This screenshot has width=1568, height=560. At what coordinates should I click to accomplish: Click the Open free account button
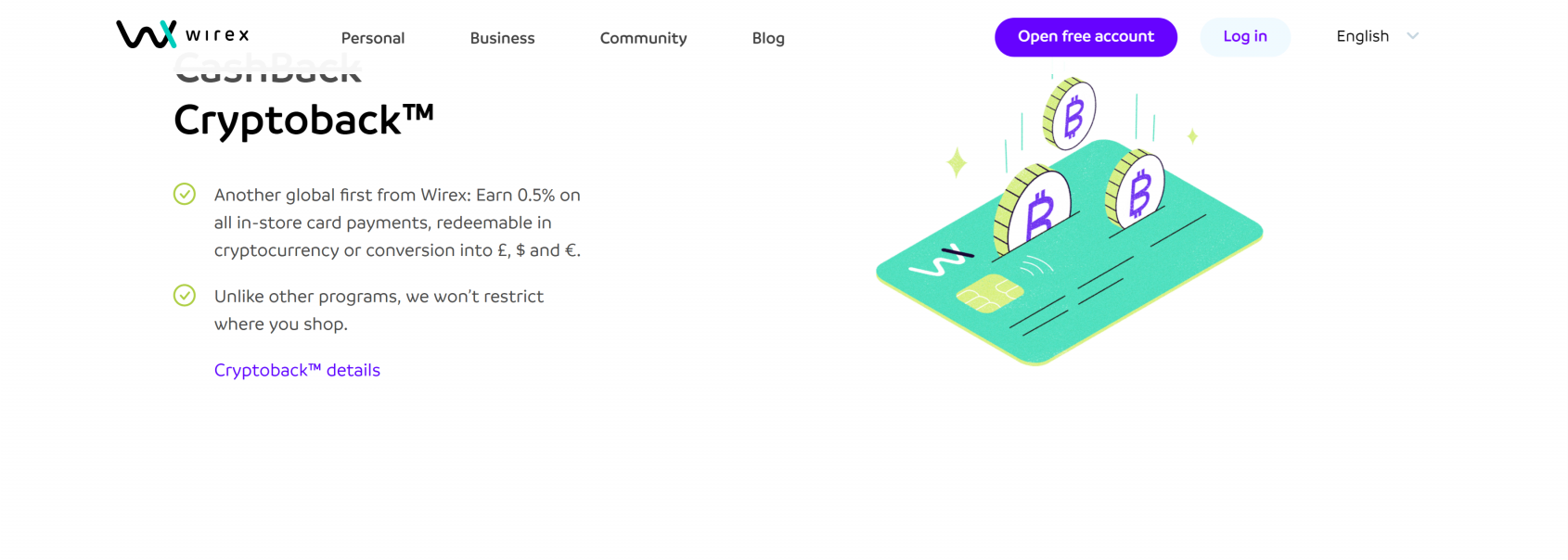1086,36
